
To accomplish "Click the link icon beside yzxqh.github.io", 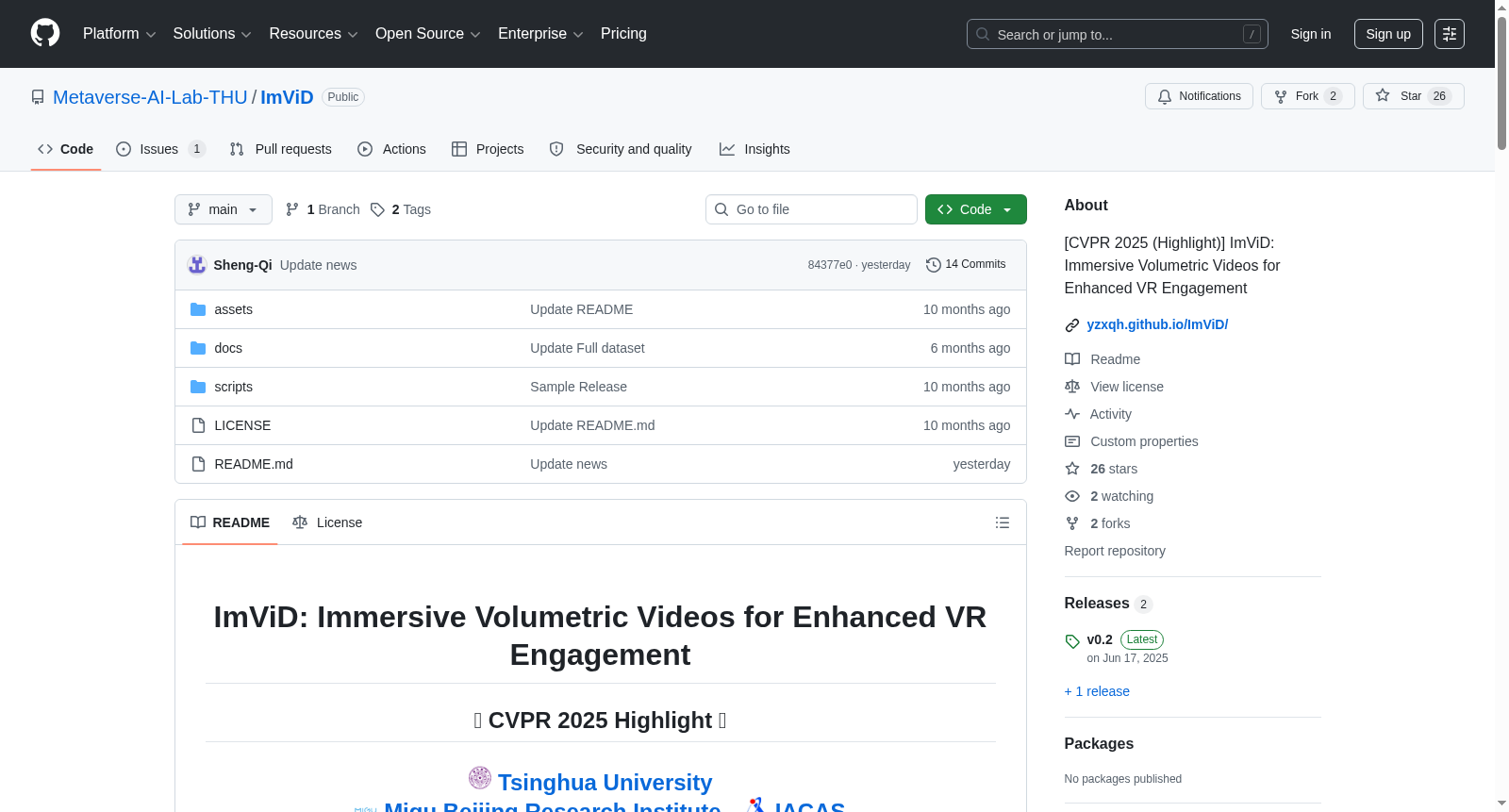I will click(1072, 325).
